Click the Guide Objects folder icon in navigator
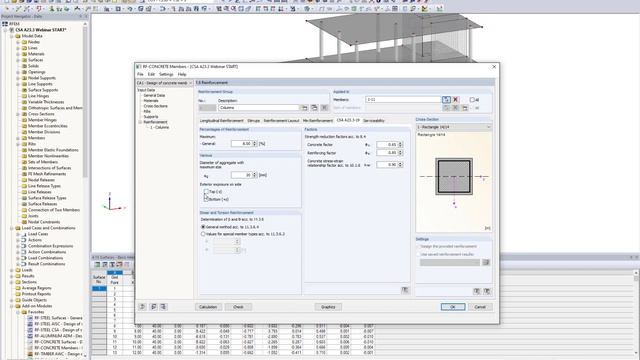Image resolution: width=640 pixels, height=360 pixels. pos(18,300)
